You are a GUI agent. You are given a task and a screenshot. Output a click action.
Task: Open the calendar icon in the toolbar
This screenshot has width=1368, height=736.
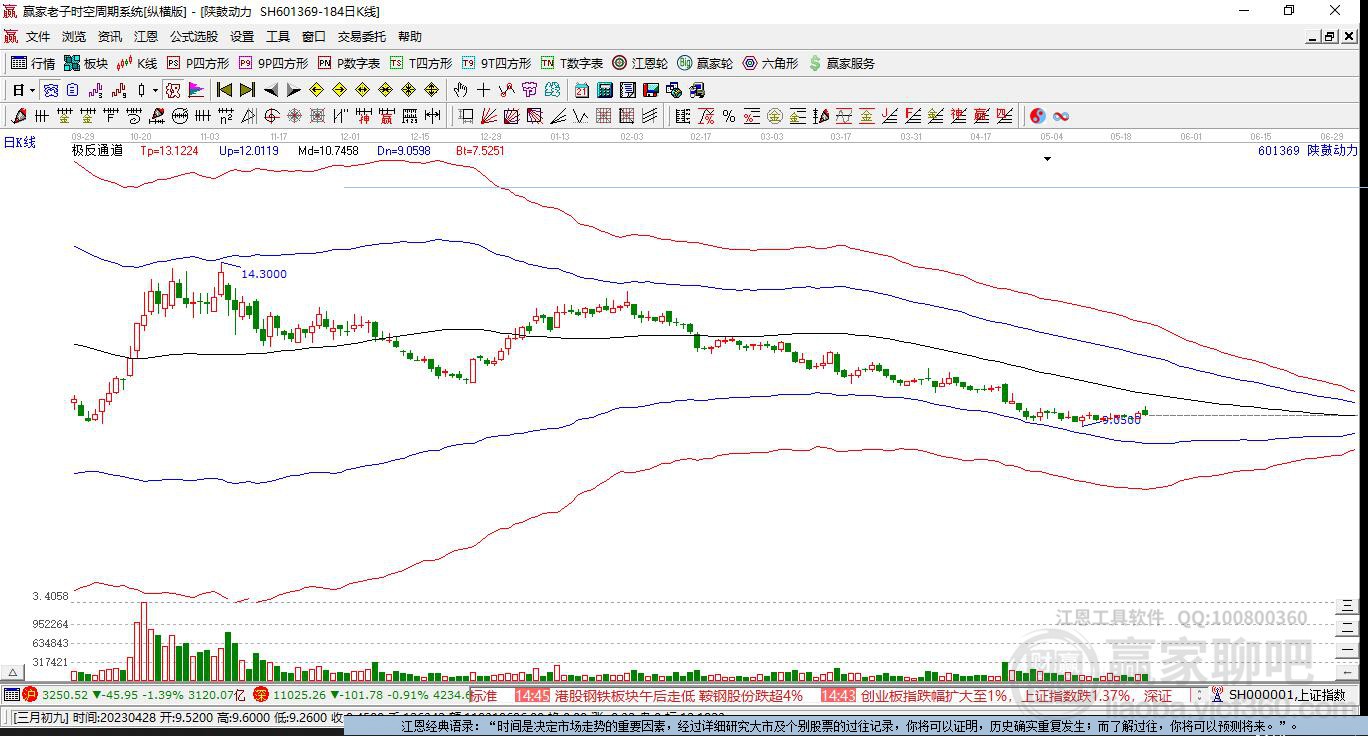point(581,90)
